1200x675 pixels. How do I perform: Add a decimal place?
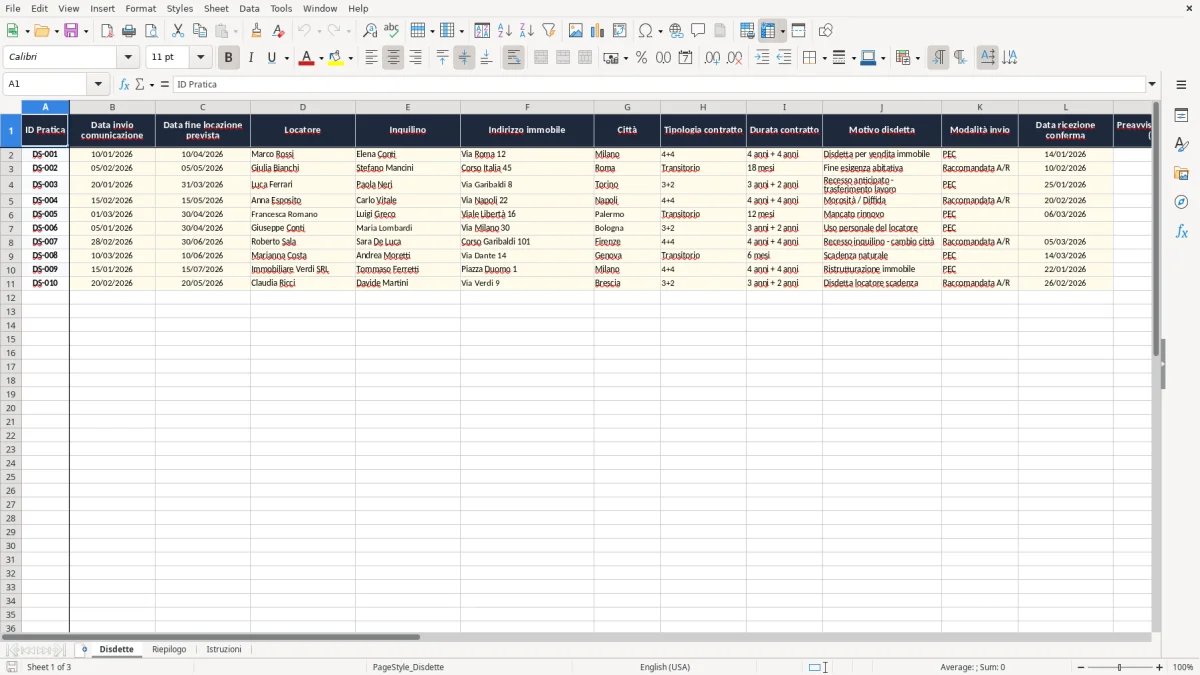coord(712,58)
